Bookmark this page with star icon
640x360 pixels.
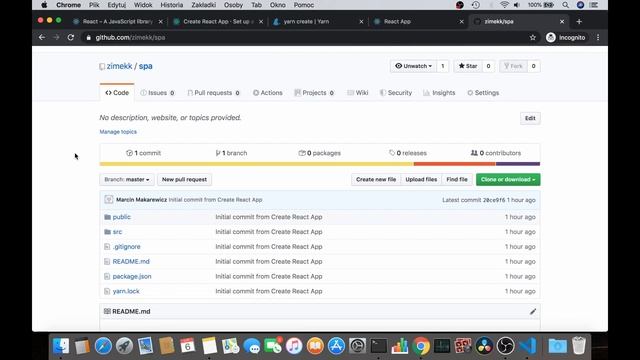click(x=533, y=38)
